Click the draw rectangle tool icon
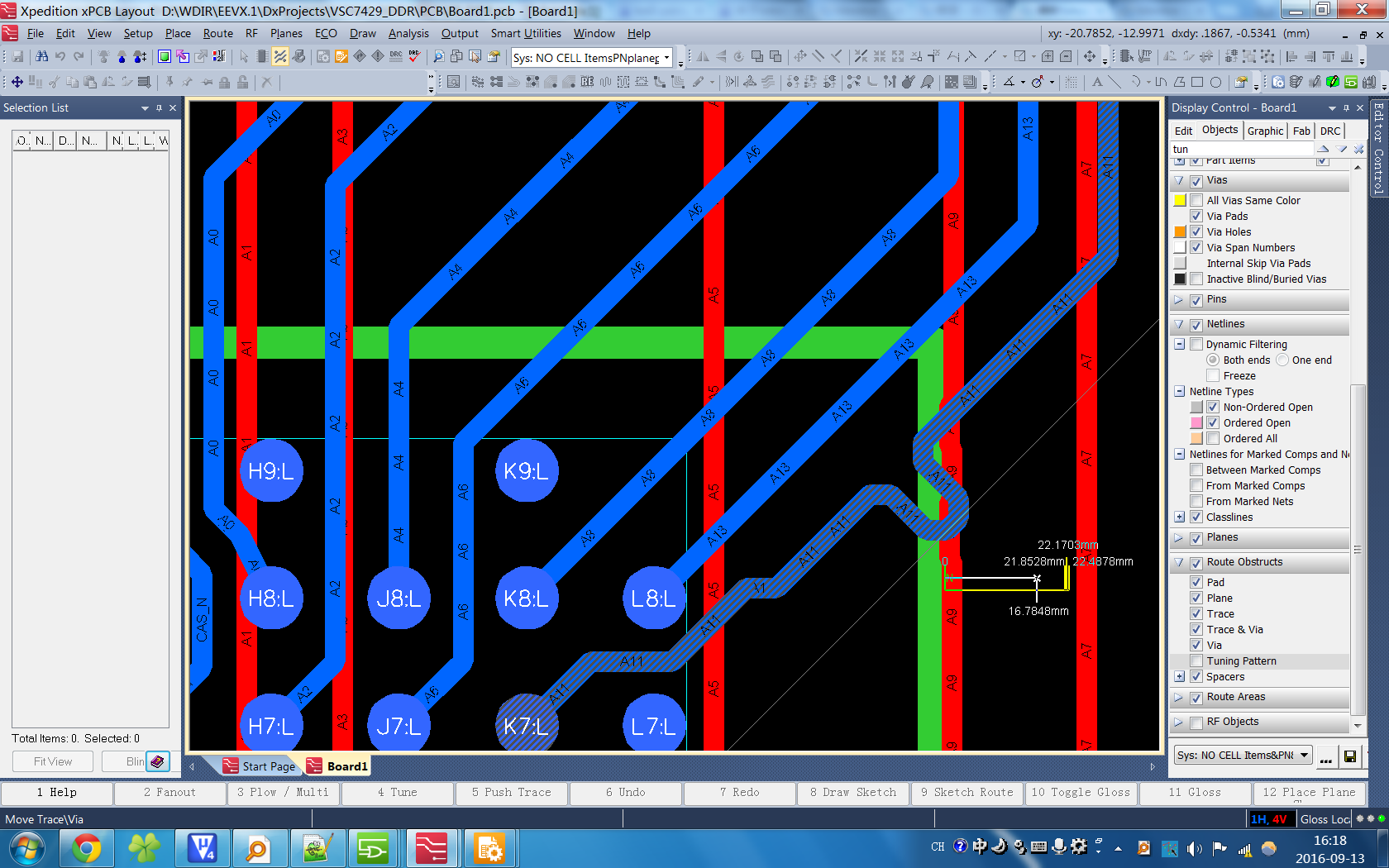This screenshot has width=1389, height=868. pos(1197,82)
